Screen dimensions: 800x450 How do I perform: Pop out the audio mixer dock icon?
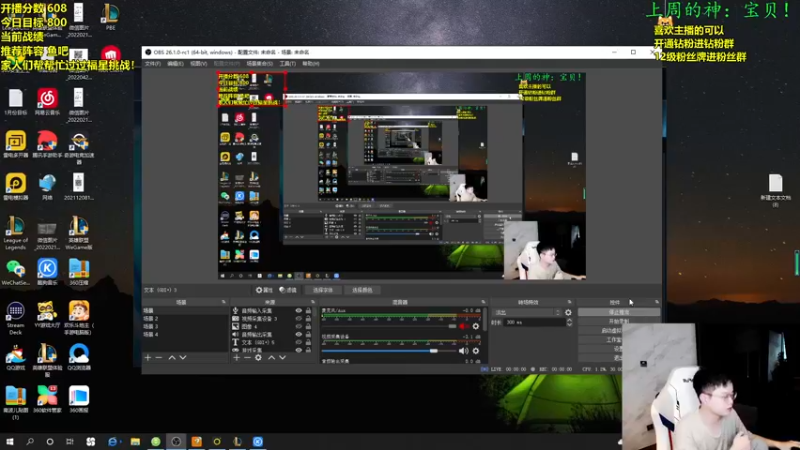484,302
